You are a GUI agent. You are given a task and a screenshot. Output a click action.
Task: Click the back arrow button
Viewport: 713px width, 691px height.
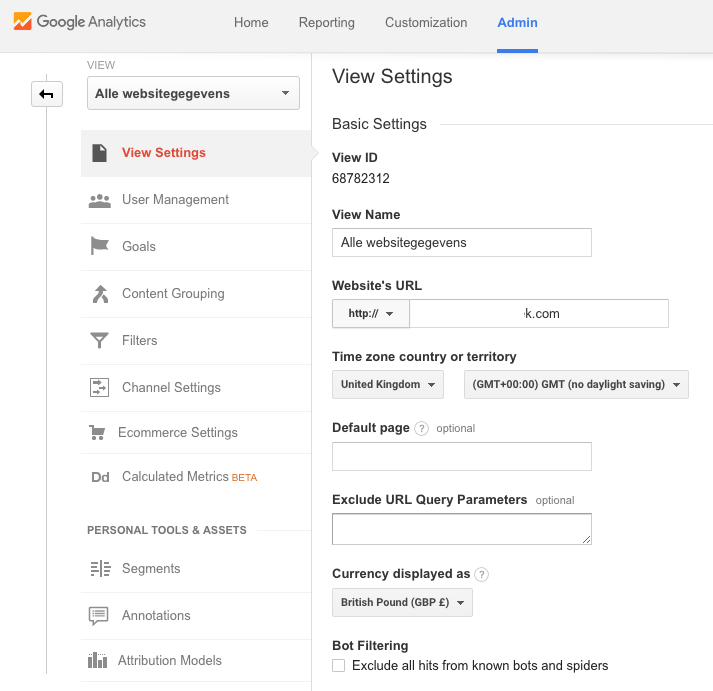47,94
